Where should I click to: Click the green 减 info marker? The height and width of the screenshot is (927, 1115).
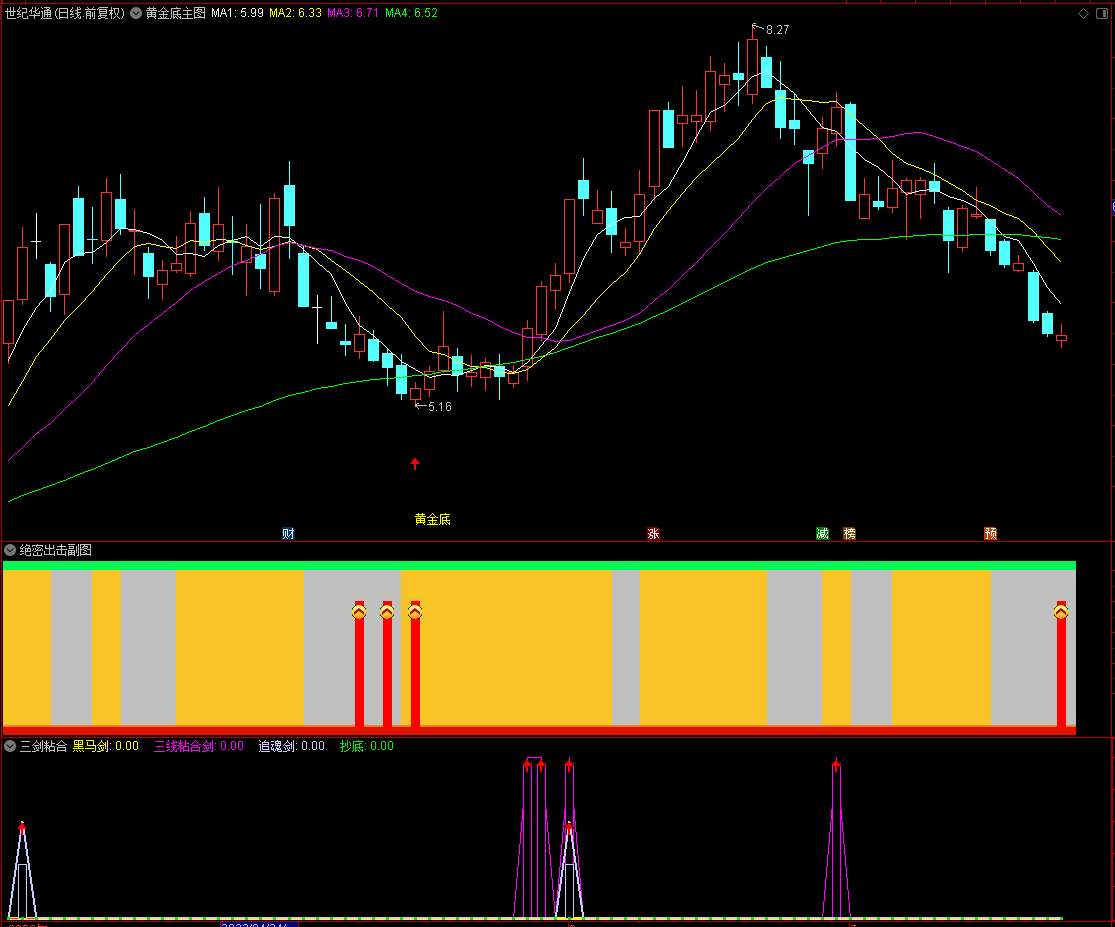click(x=822, y=533)
